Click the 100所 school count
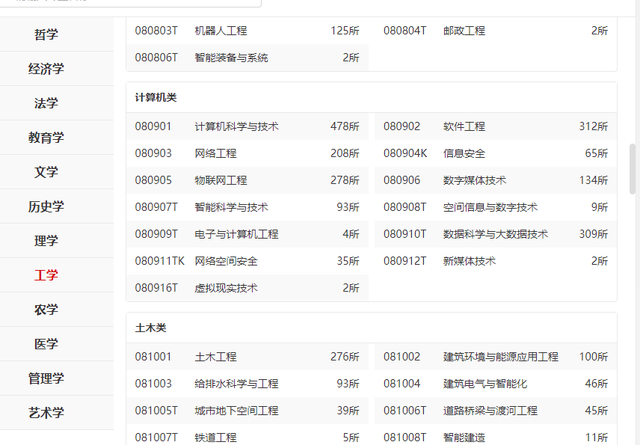Image resolution: width=640 pixels, height=445 pixels. pos(593,357)
